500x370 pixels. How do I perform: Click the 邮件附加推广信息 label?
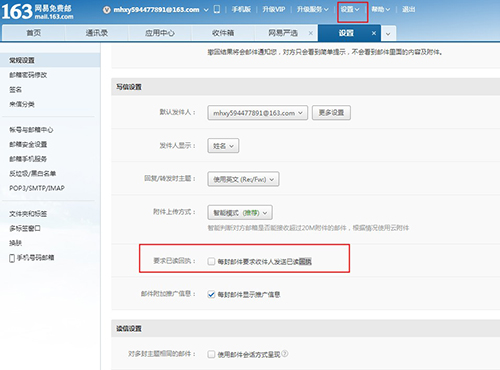[168, 294]
